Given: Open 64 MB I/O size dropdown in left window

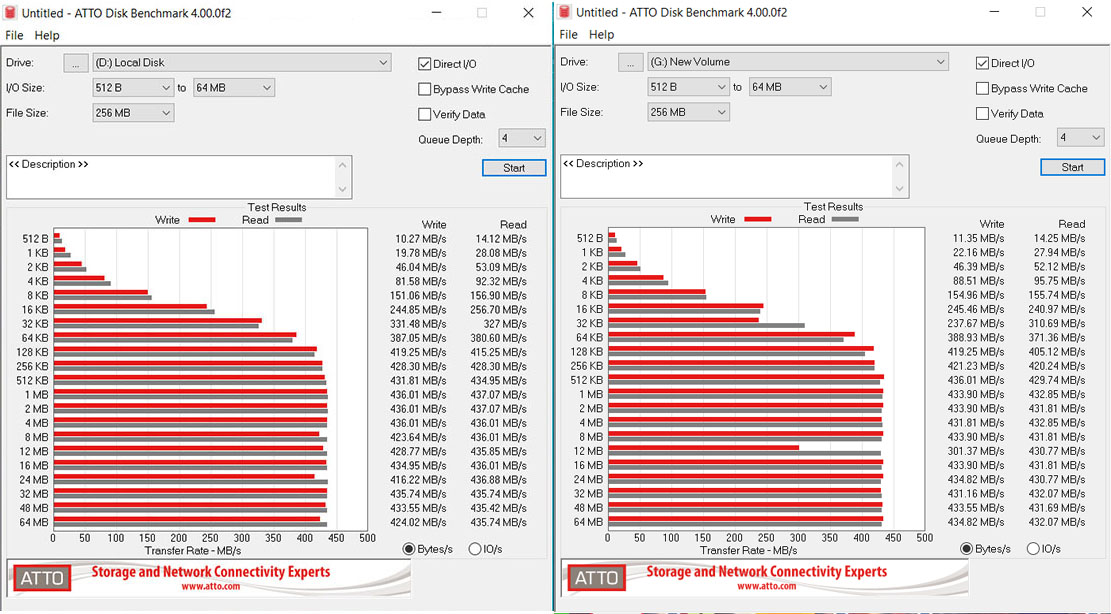Looking at the screenshot, I should pyautogui.click(x=234, y=88).
